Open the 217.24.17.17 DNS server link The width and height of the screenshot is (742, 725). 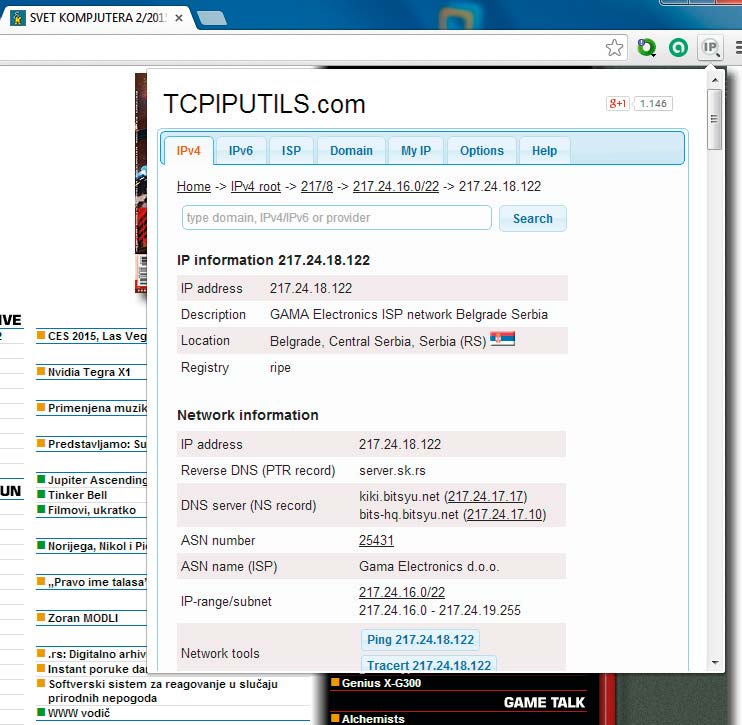click(x=486, y=496)
